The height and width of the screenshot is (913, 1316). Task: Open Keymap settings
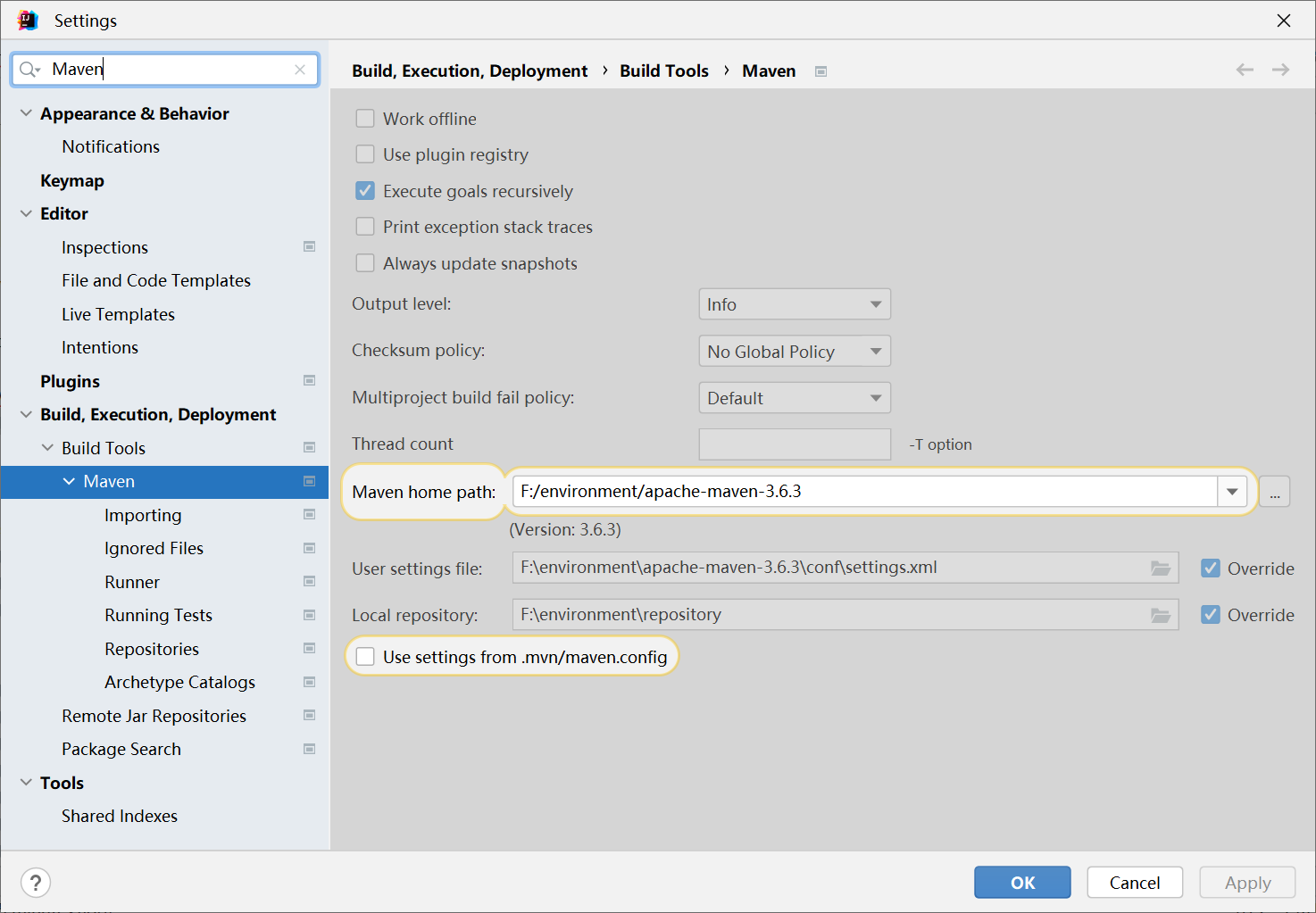72,180
